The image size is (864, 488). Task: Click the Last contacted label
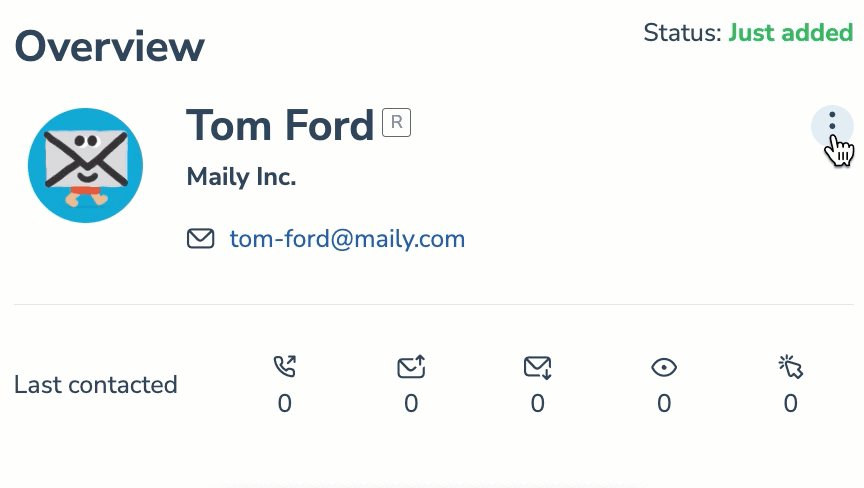(x=96, y=384)
